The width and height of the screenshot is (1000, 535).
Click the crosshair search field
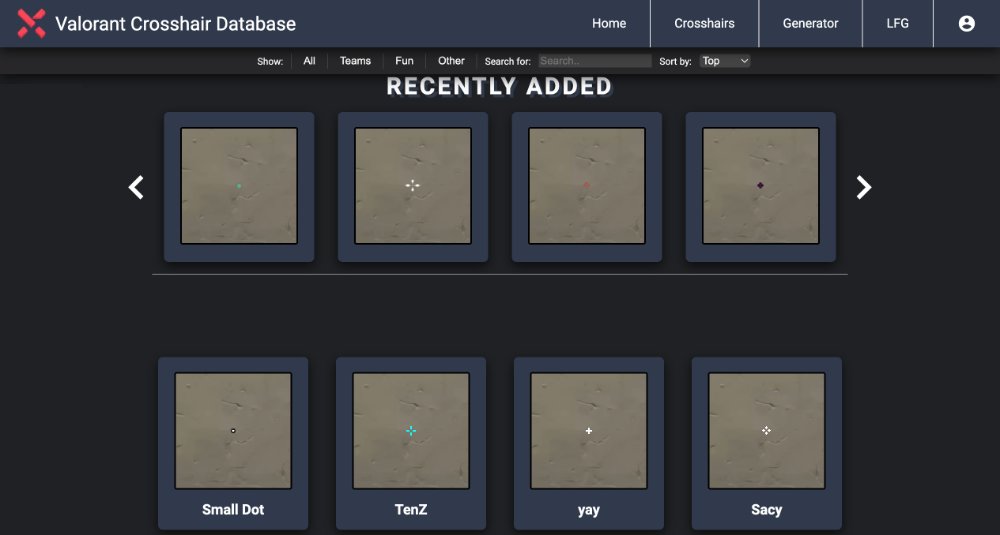(x=595, y=61)
